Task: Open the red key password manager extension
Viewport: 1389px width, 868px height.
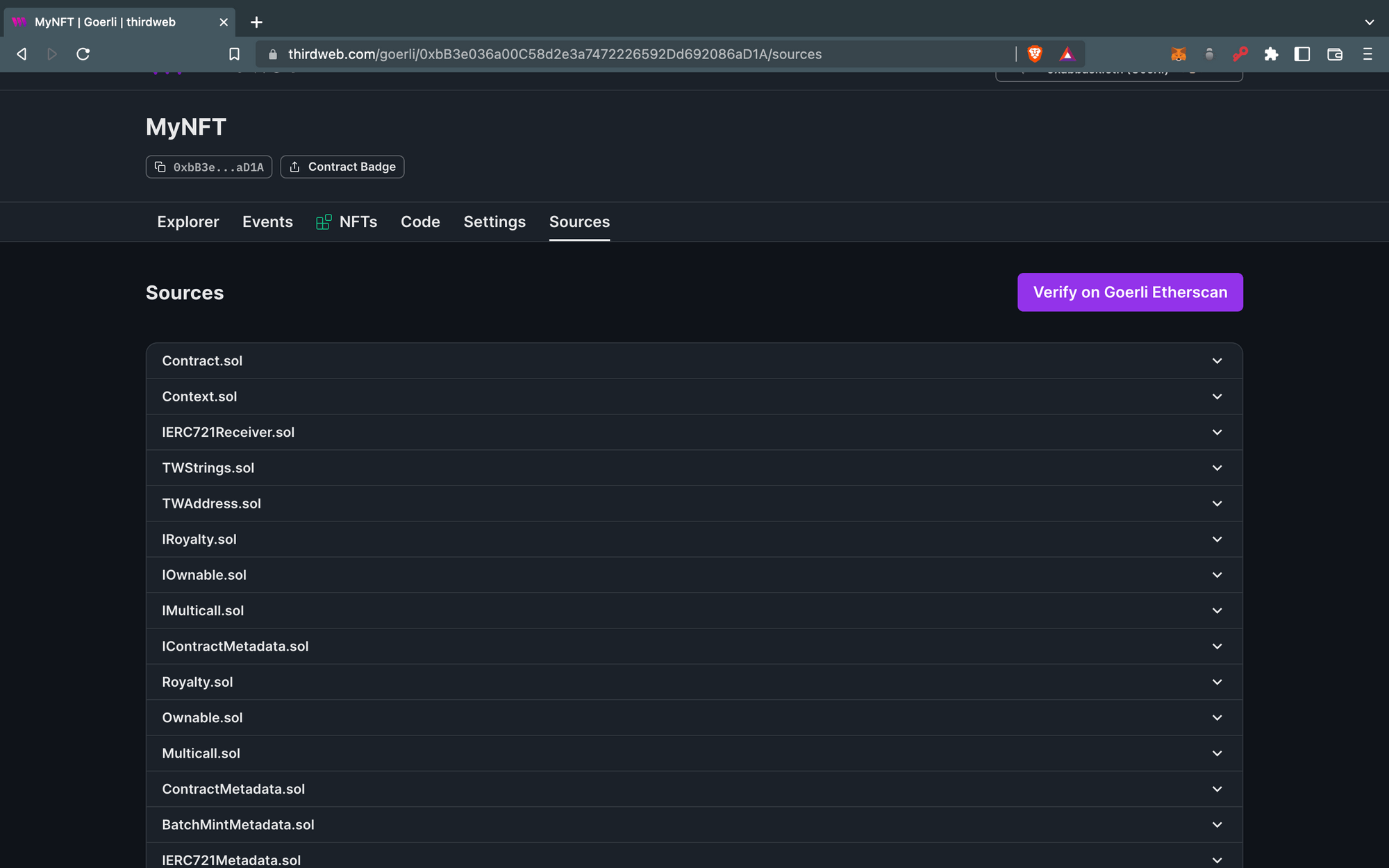Action: tap(1241, 53)
